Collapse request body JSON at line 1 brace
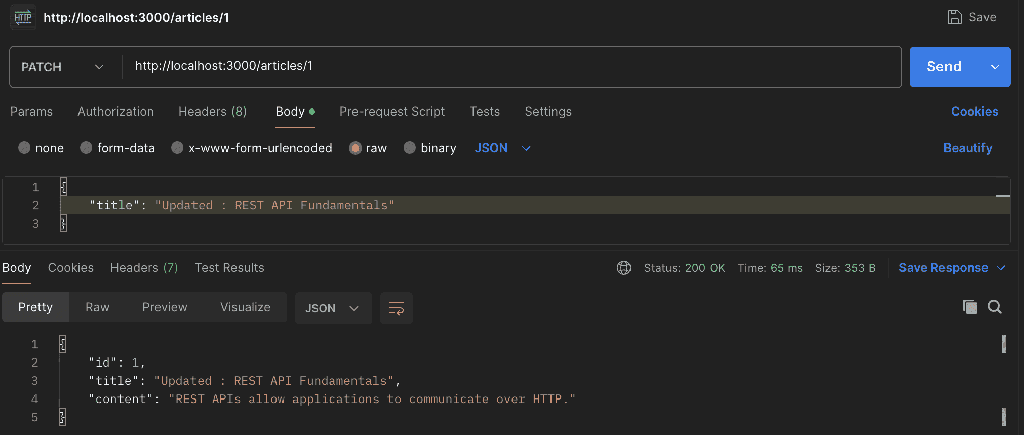 coord(63,187)
